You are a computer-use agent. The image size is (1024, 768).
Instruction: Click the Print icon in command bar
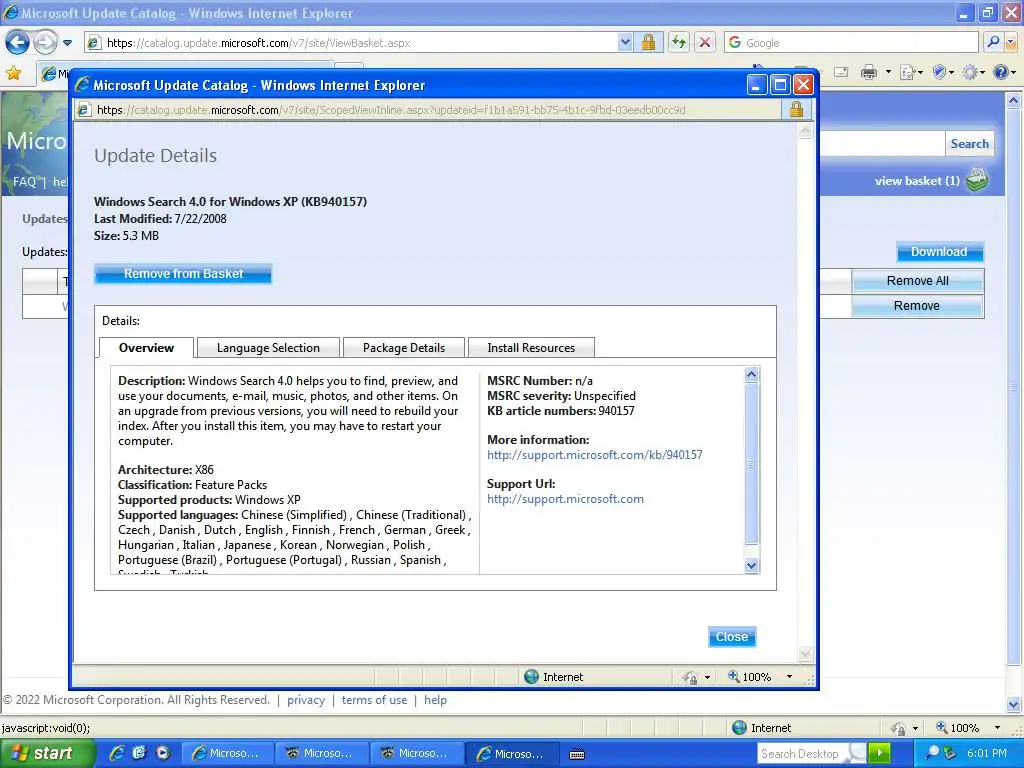[x=869, y=72]
